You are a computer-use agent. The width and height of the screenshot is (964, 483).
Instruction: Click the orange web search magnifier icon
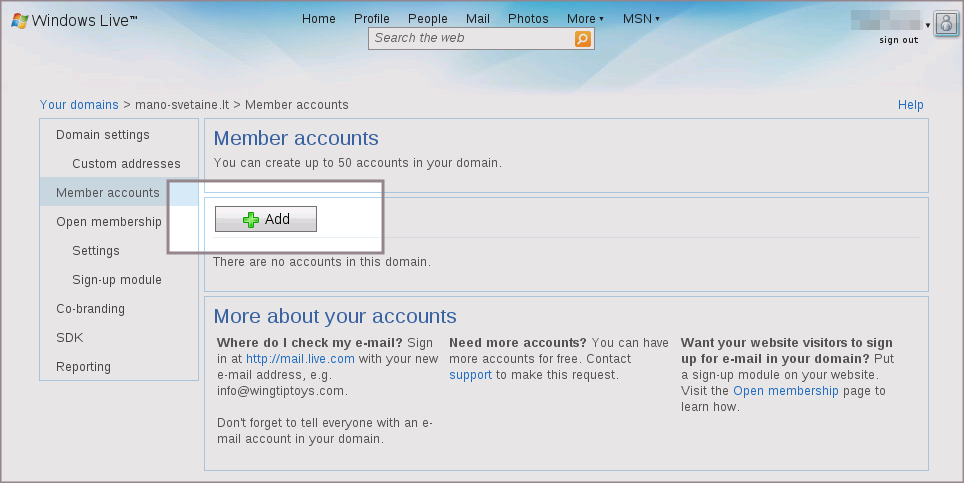point(583,38)
